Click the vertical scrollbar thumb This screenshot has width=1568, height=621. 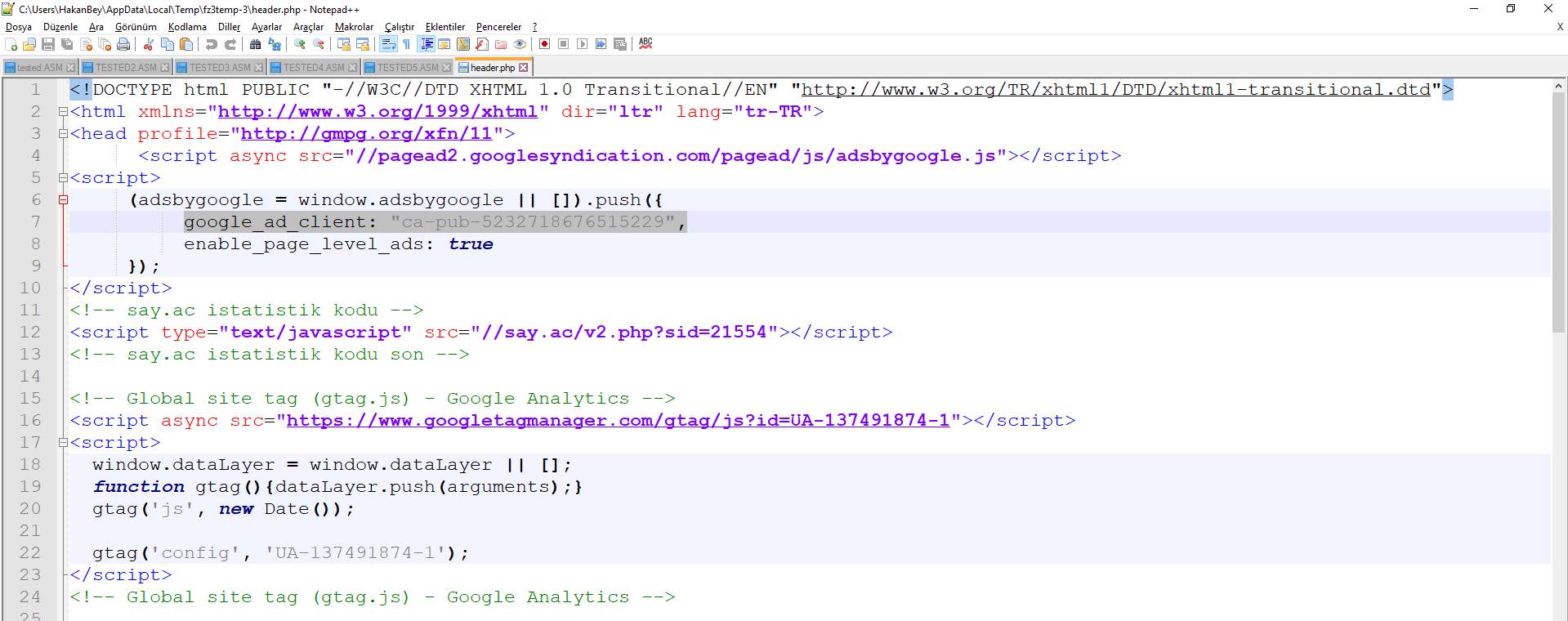1558,212
